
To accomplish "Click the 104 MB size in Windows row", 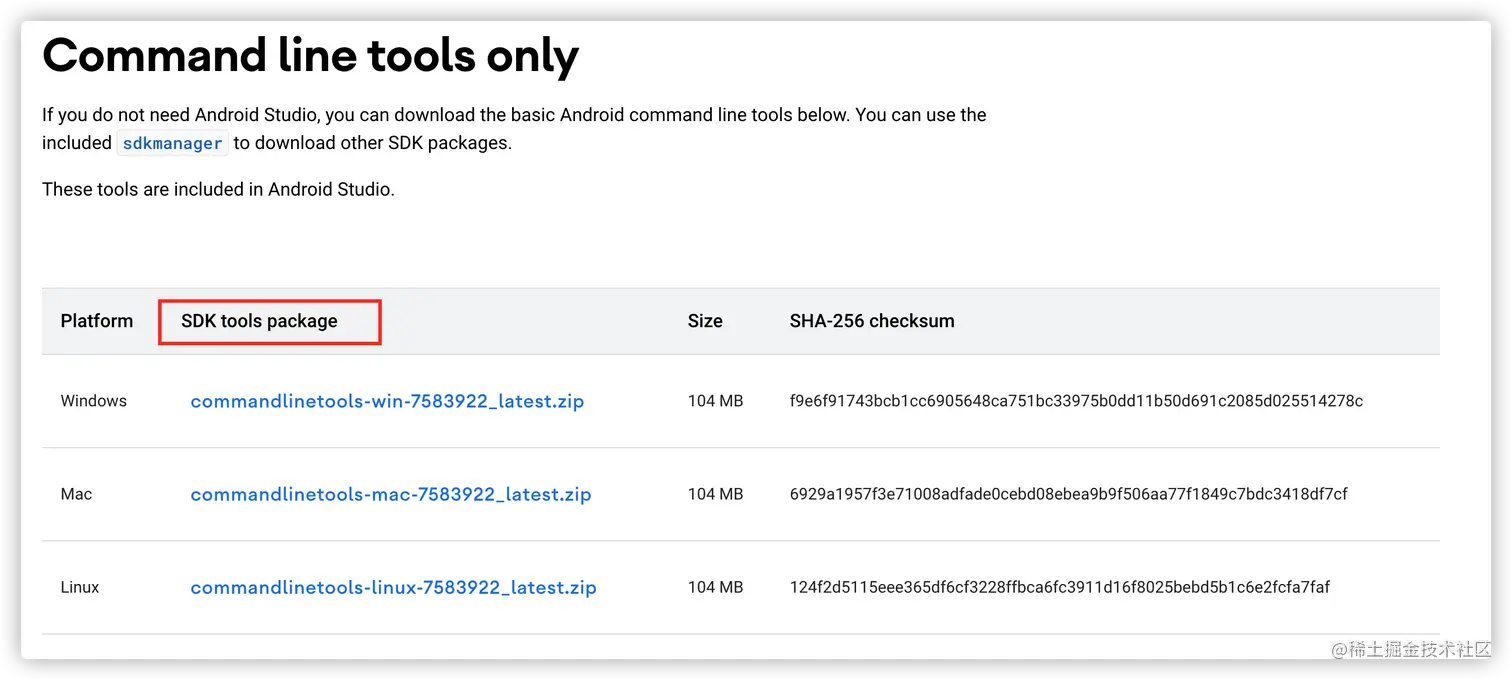I will [715, 401].
